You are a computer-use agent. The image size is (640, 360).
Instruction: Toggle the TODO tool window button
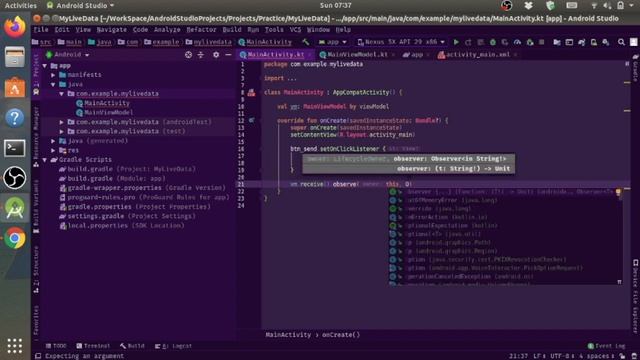click(x=56, y=346)
